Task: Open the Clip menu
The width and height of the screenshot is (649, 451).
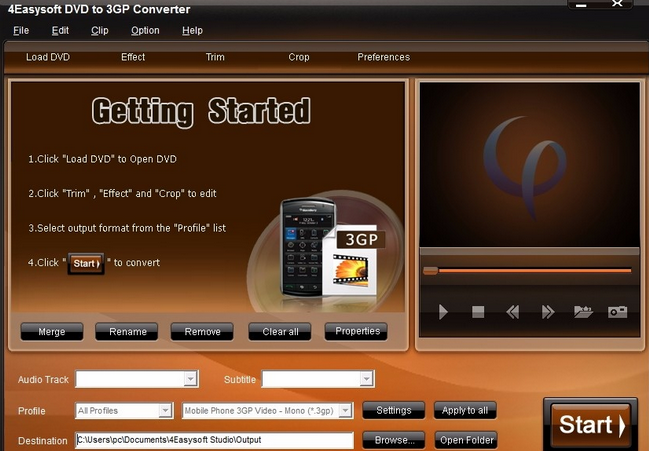Action: click(100, 31)
